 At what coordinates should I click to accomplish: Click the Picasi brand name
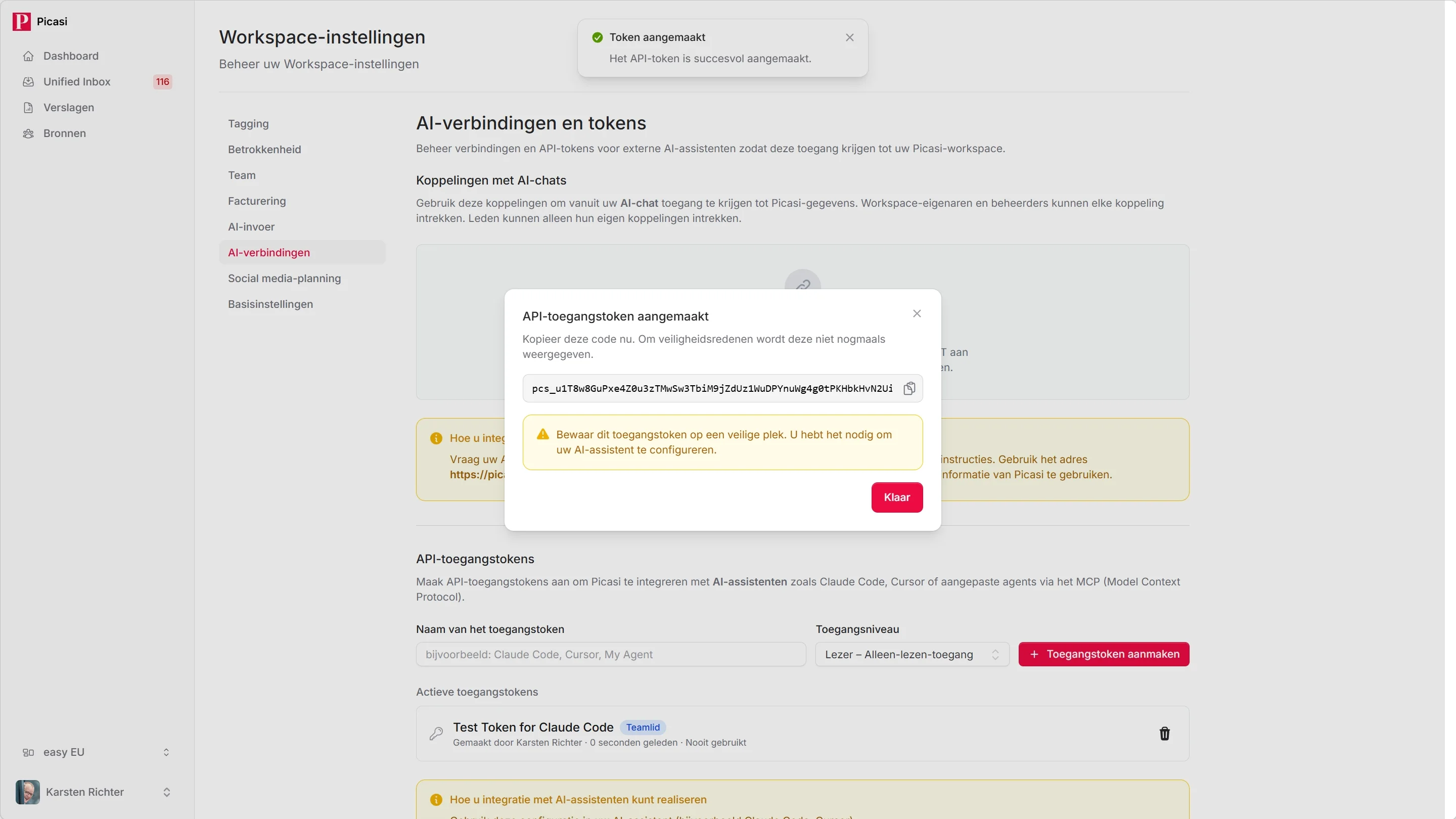(52, 21)
